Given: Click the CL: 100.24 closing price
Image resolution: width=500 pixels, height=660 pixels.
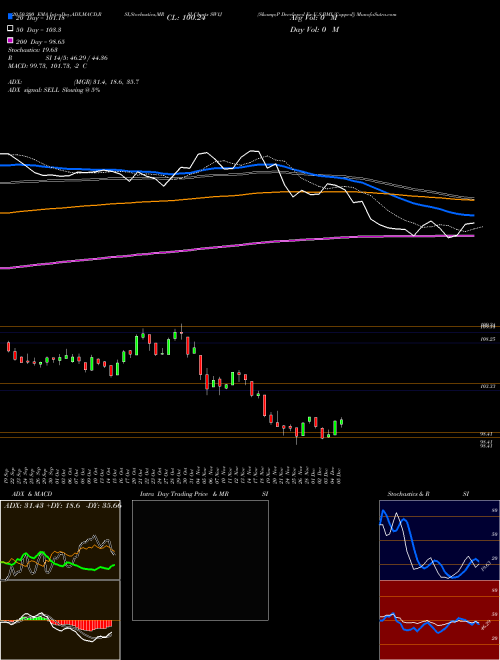Looking at the screenshot, I should pyautogui.click(x=186, y=18).
